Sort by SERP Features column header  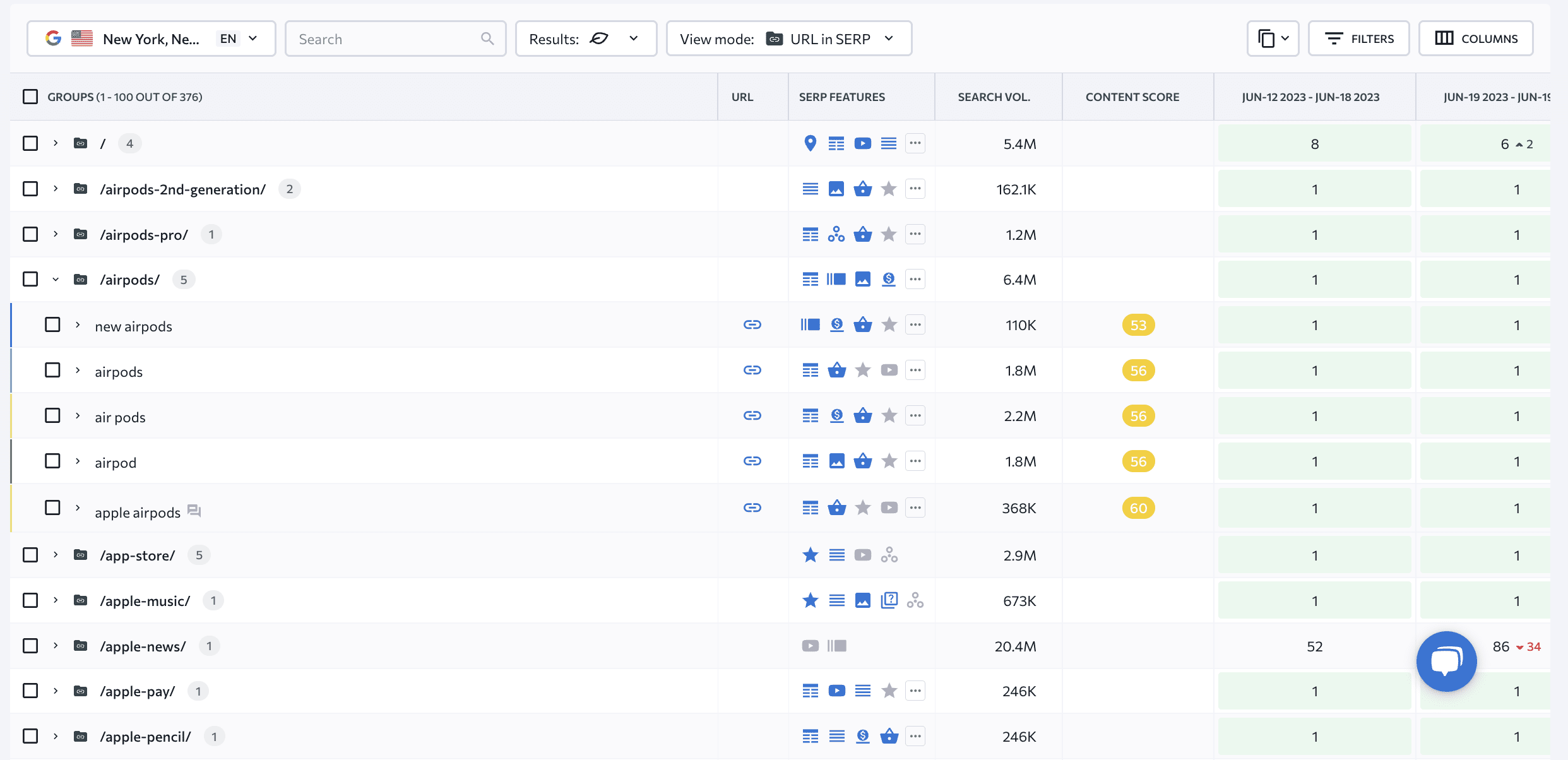coord(842,97)
